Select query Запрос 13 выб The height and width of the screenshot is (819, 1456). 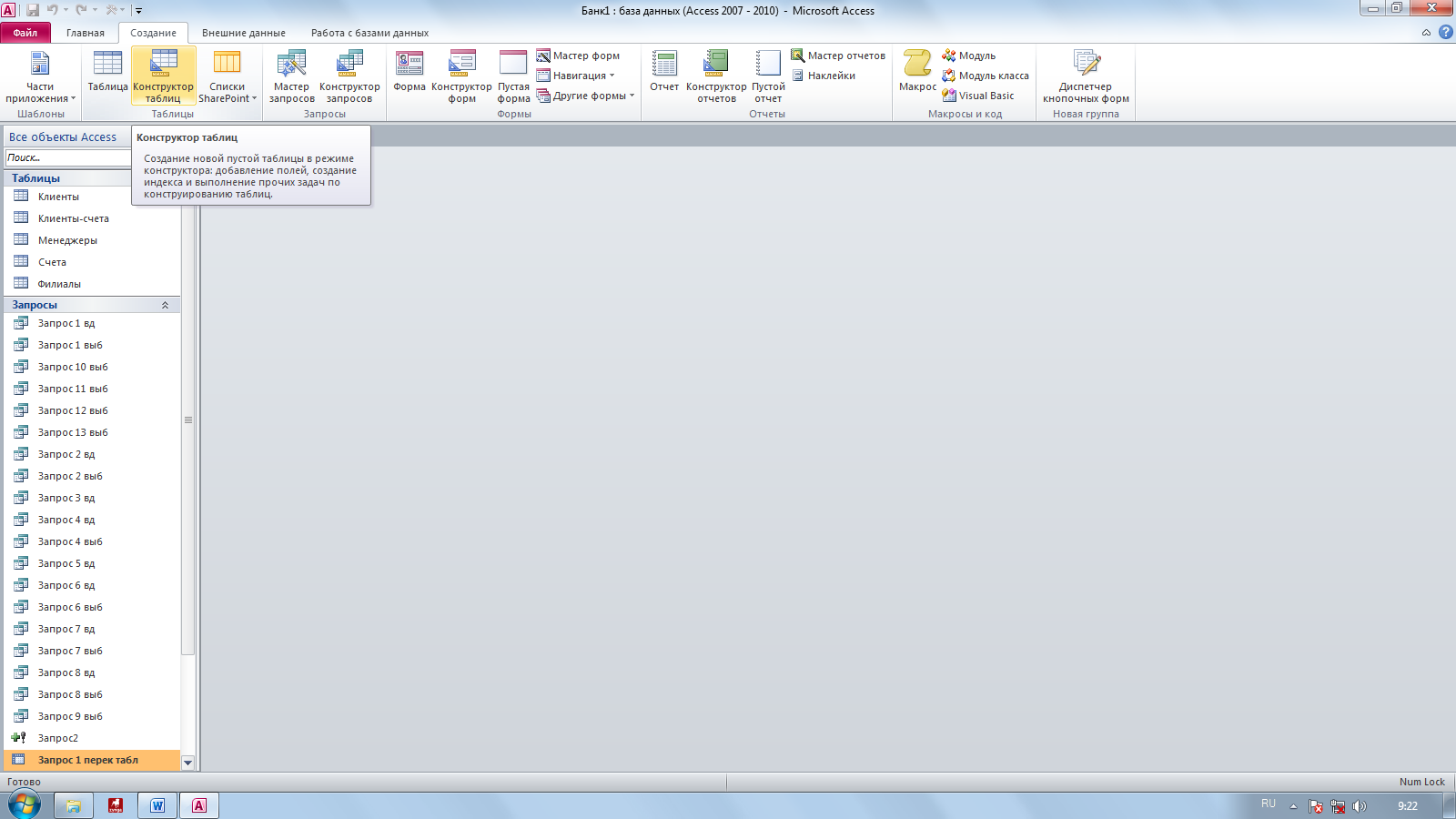click(92, 432)
